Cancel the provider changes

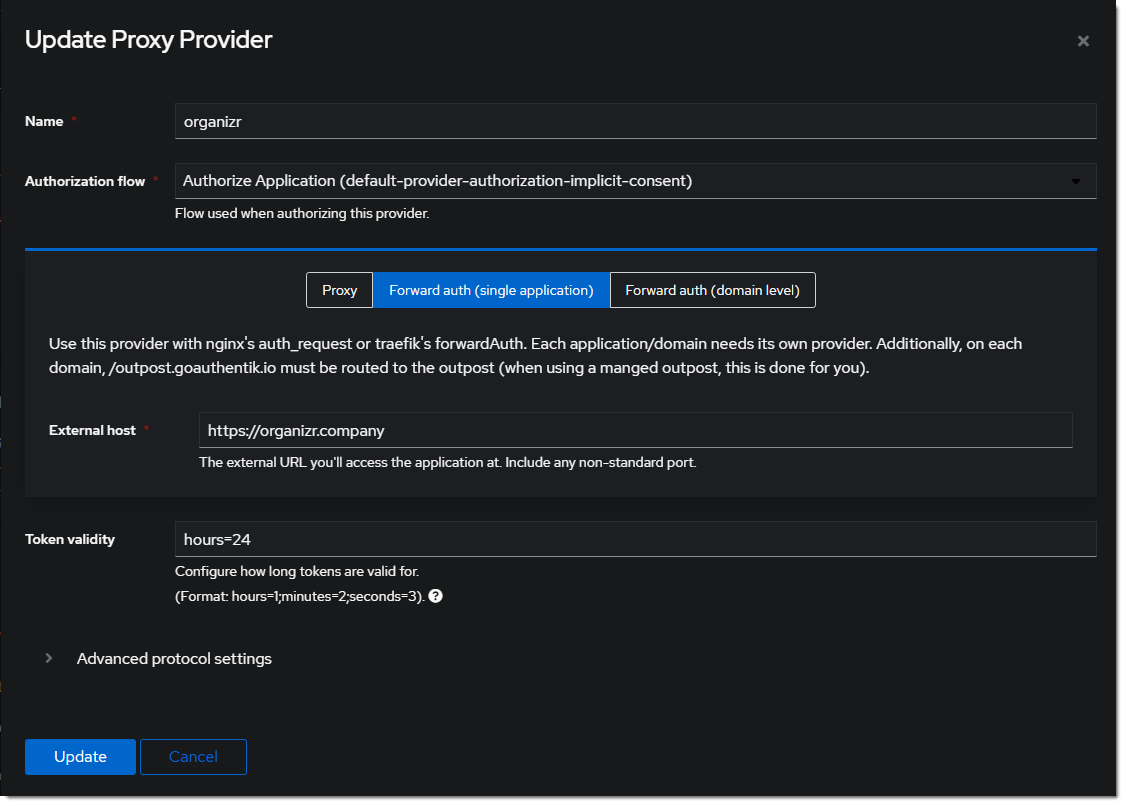coord(193,757)
